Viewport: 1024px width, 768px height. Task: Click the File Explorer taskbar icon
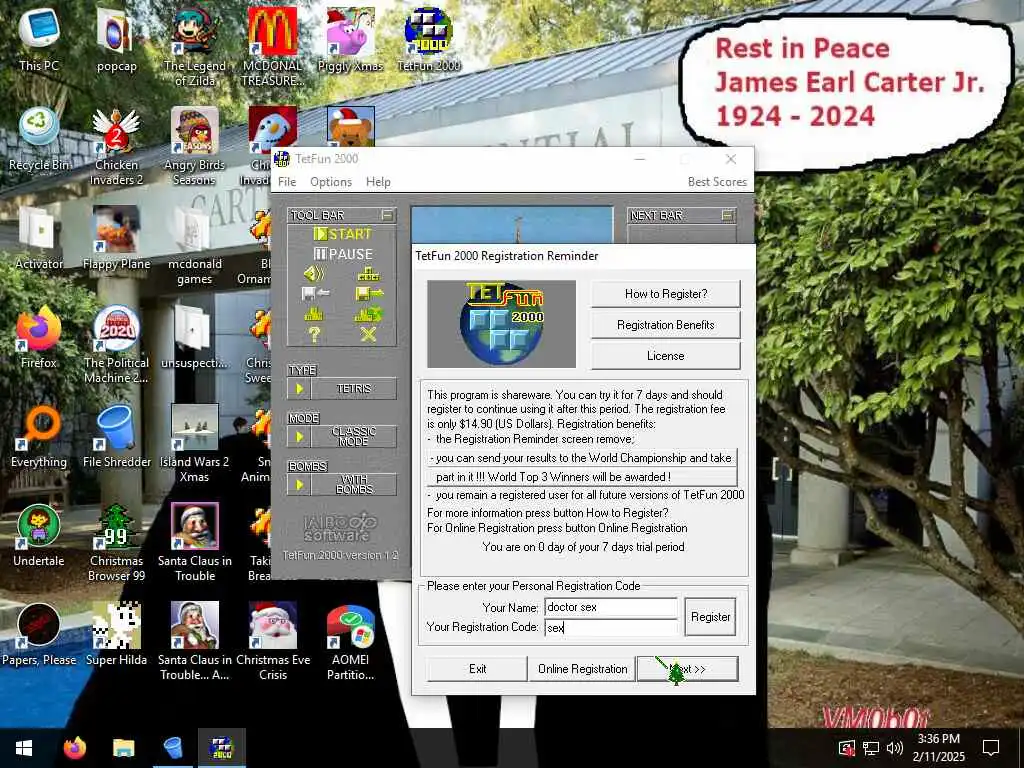[x=123, y=748]
